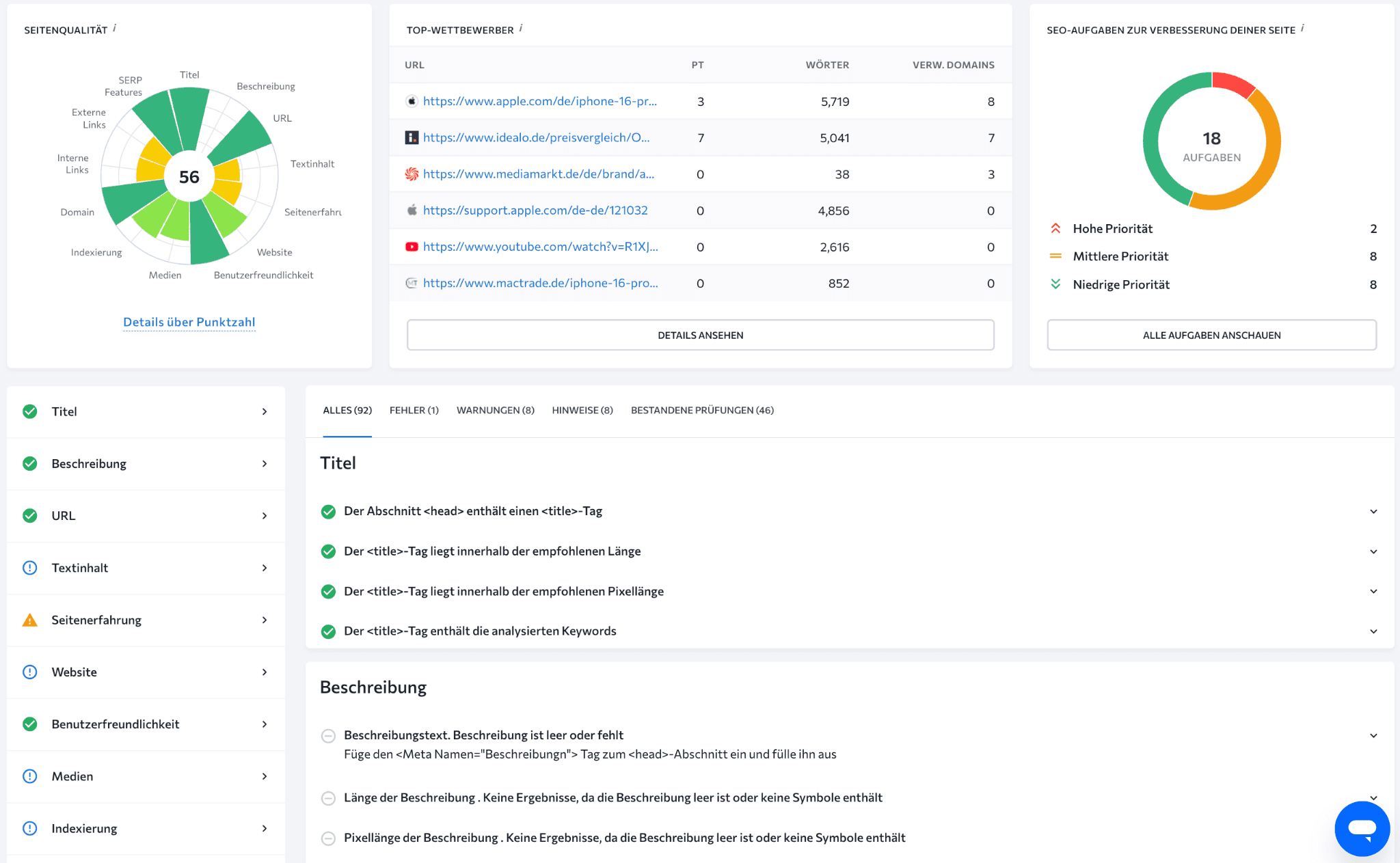The width and height of the screenshot is (1400, 863).
Task: Click check icon for head enthält title-Tag
Action: (x=328, y=511)
